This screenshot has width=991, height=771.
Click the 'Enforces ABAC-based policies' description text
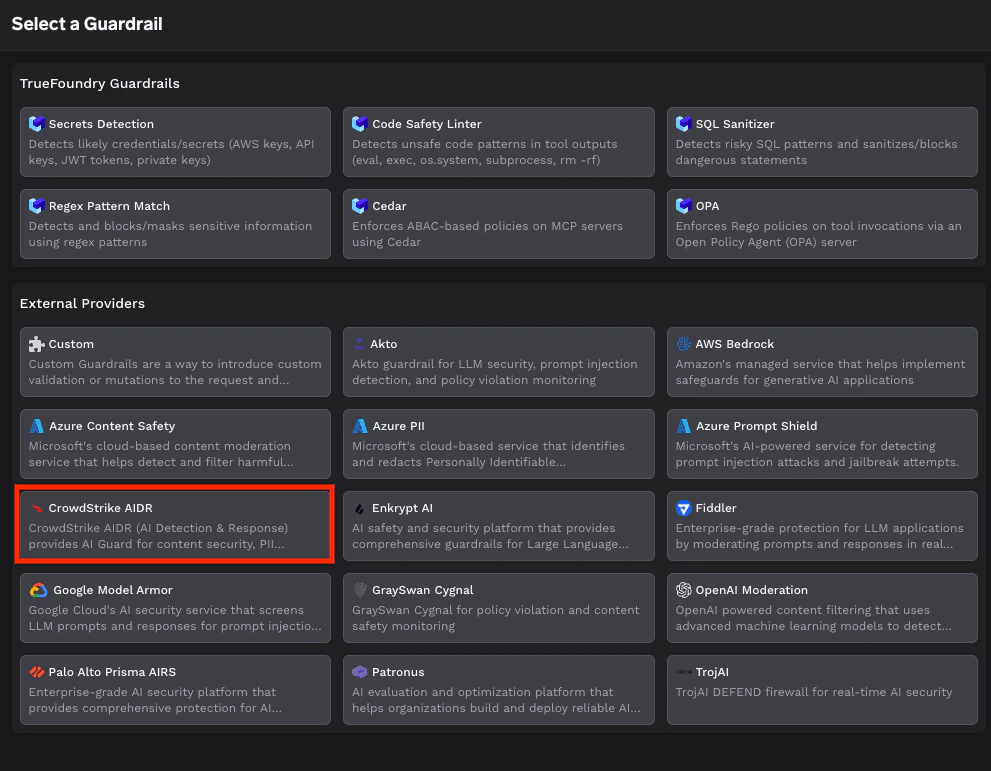point(487,234)
